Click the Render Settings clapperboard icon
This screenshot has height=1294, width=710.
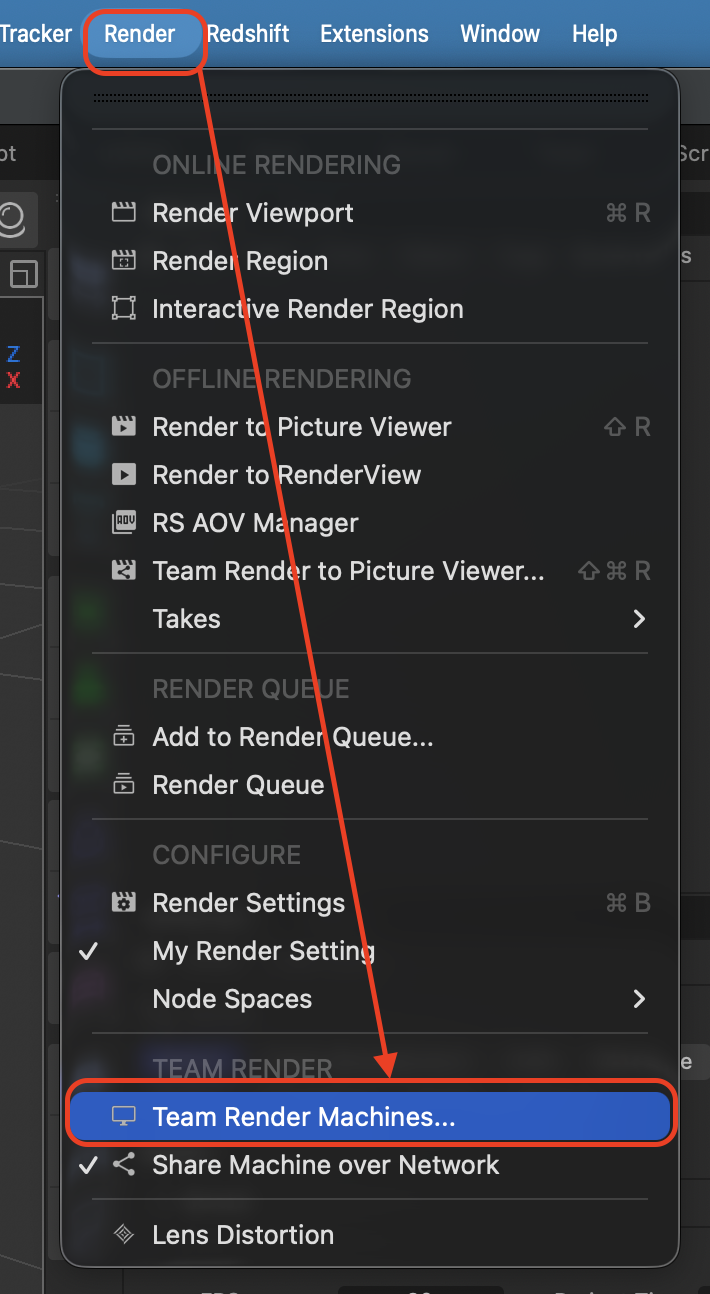point(124,902)
